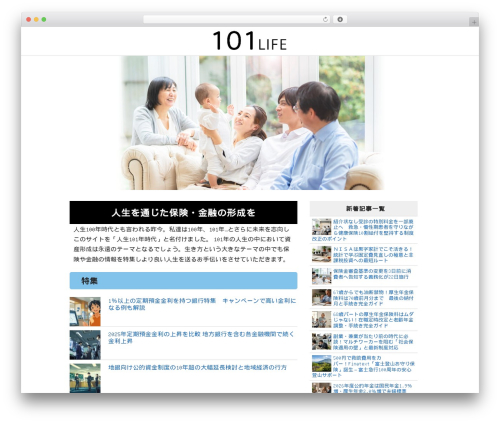The width and height of the screenshot is (500, 423).
Task: Click thumbnail of 2025年定期預金金利 article
Action: tap(85, 345)
